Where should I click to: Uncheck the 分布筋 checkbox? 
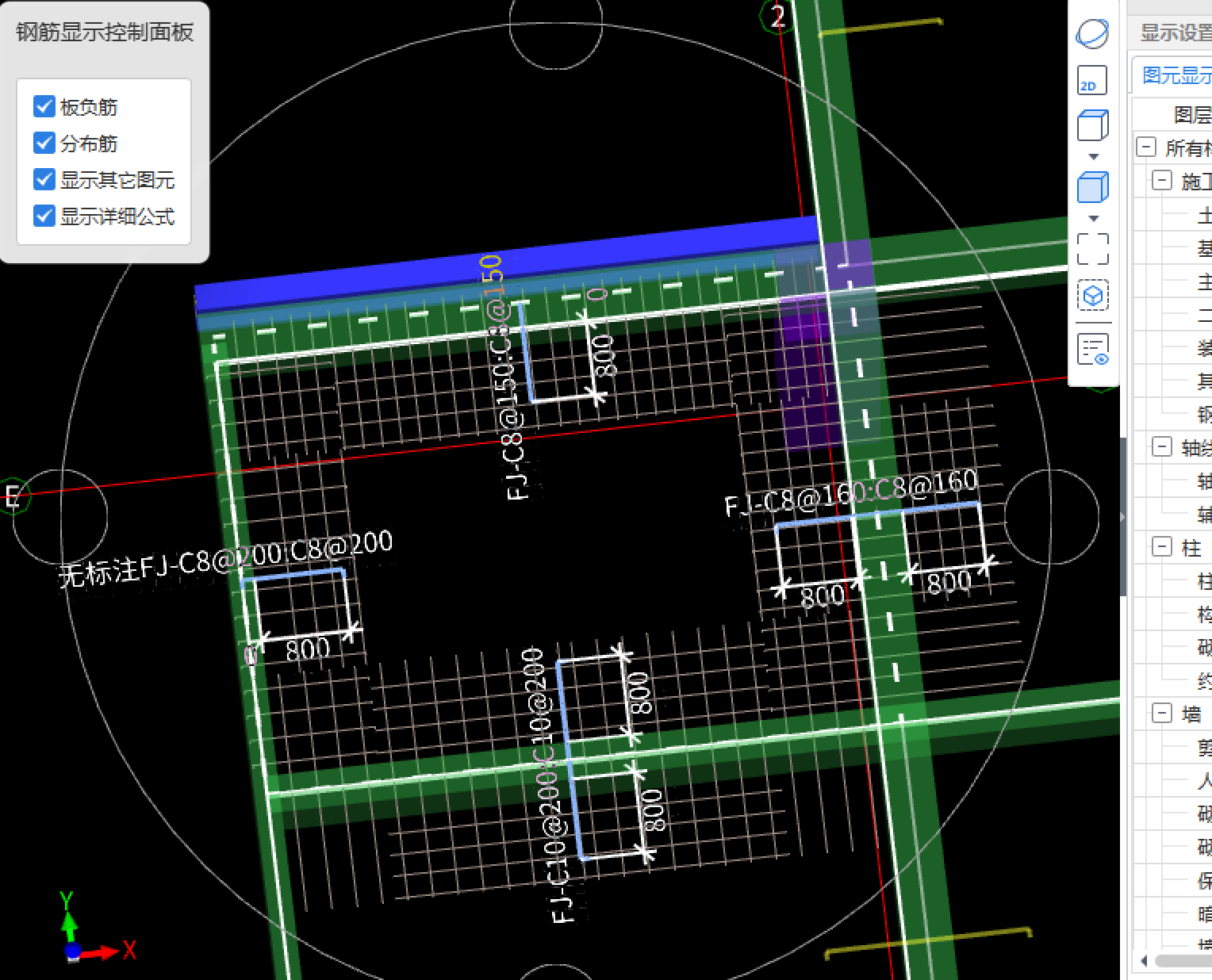click(x=44, y=143)
